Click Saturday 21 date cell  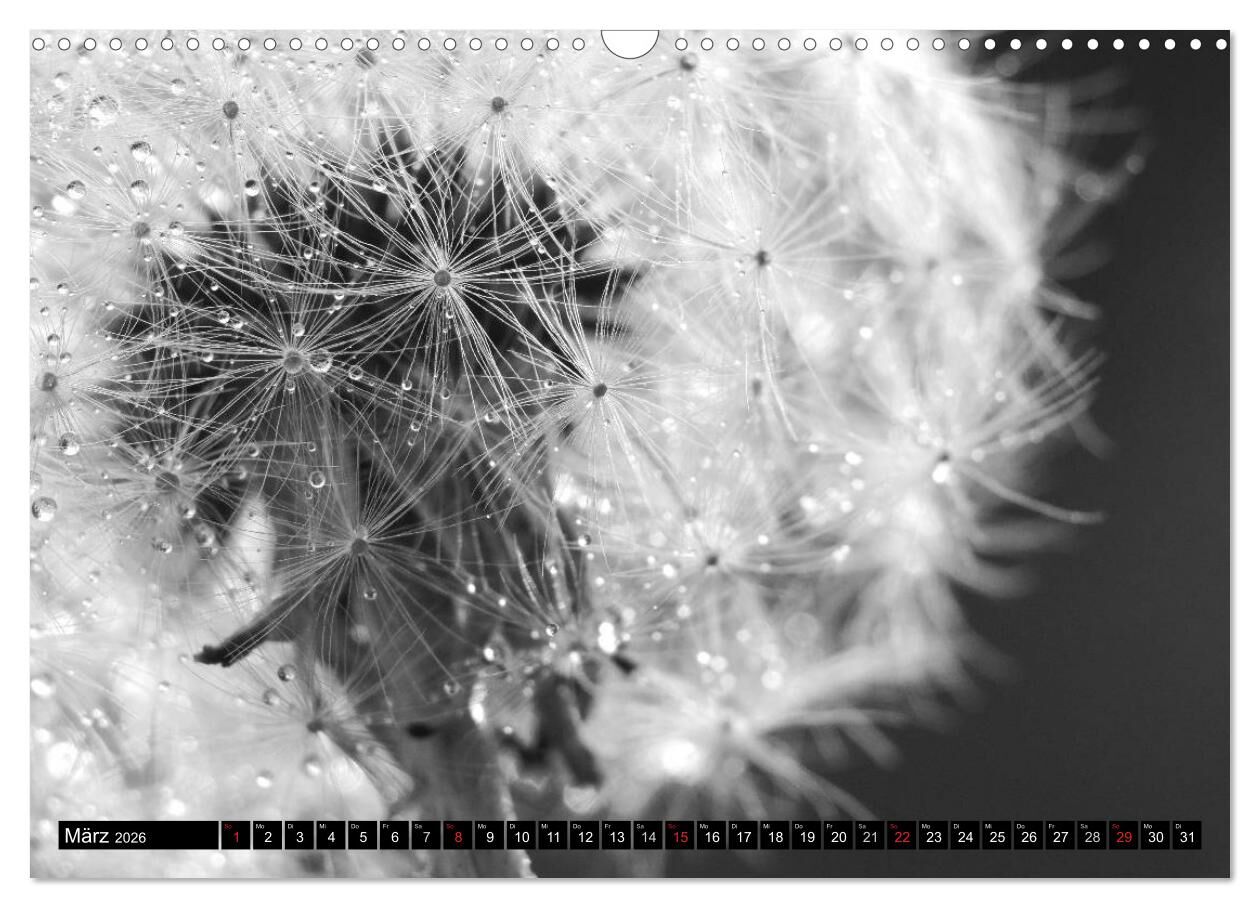click(870, 836)
